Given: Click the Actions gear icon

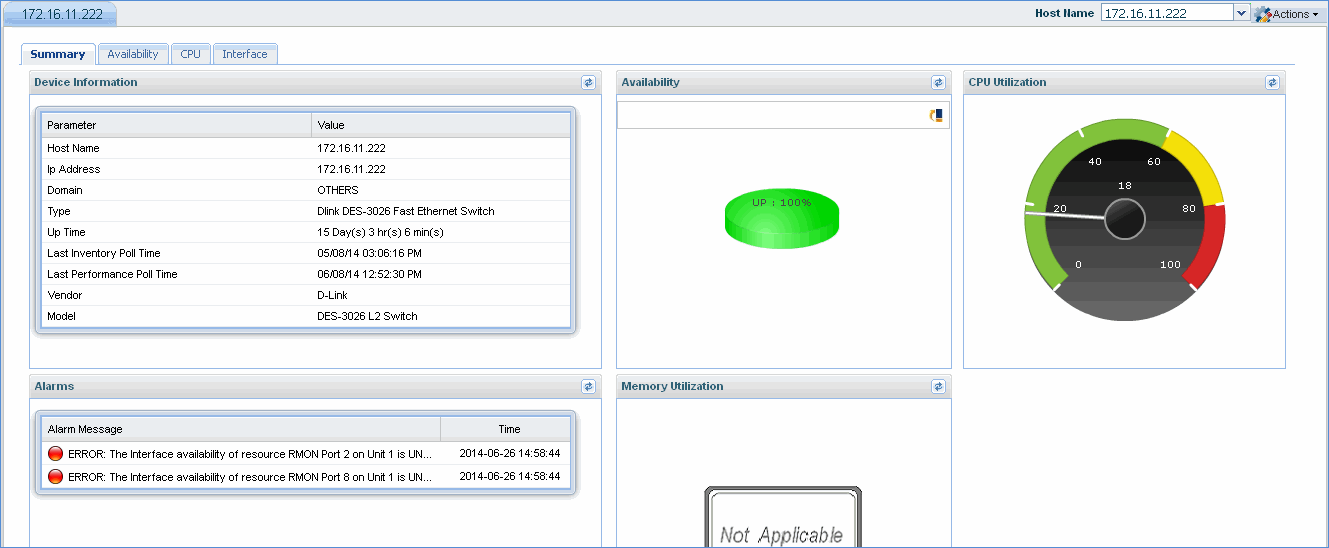Looking at the screenshot, I should pyautogui.click(x=1263, y=14).
